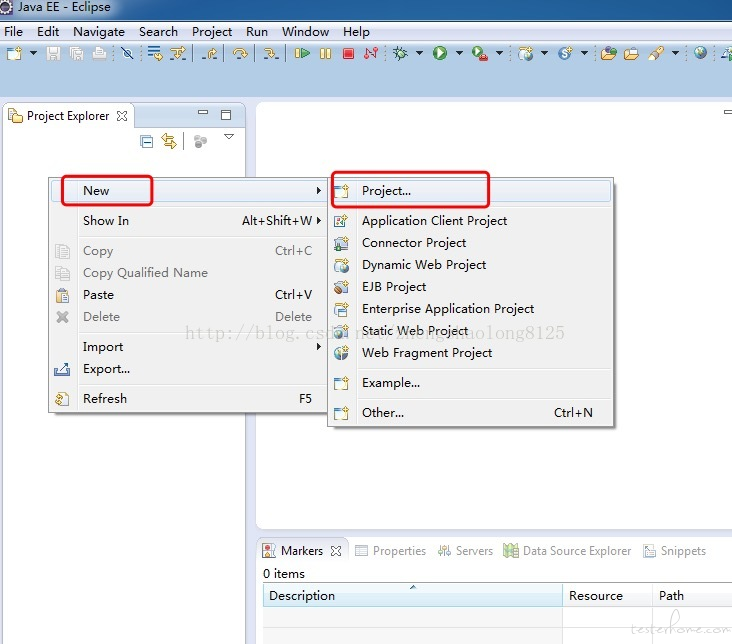
Task: Select EJB Project
Action: click(471, 287)
